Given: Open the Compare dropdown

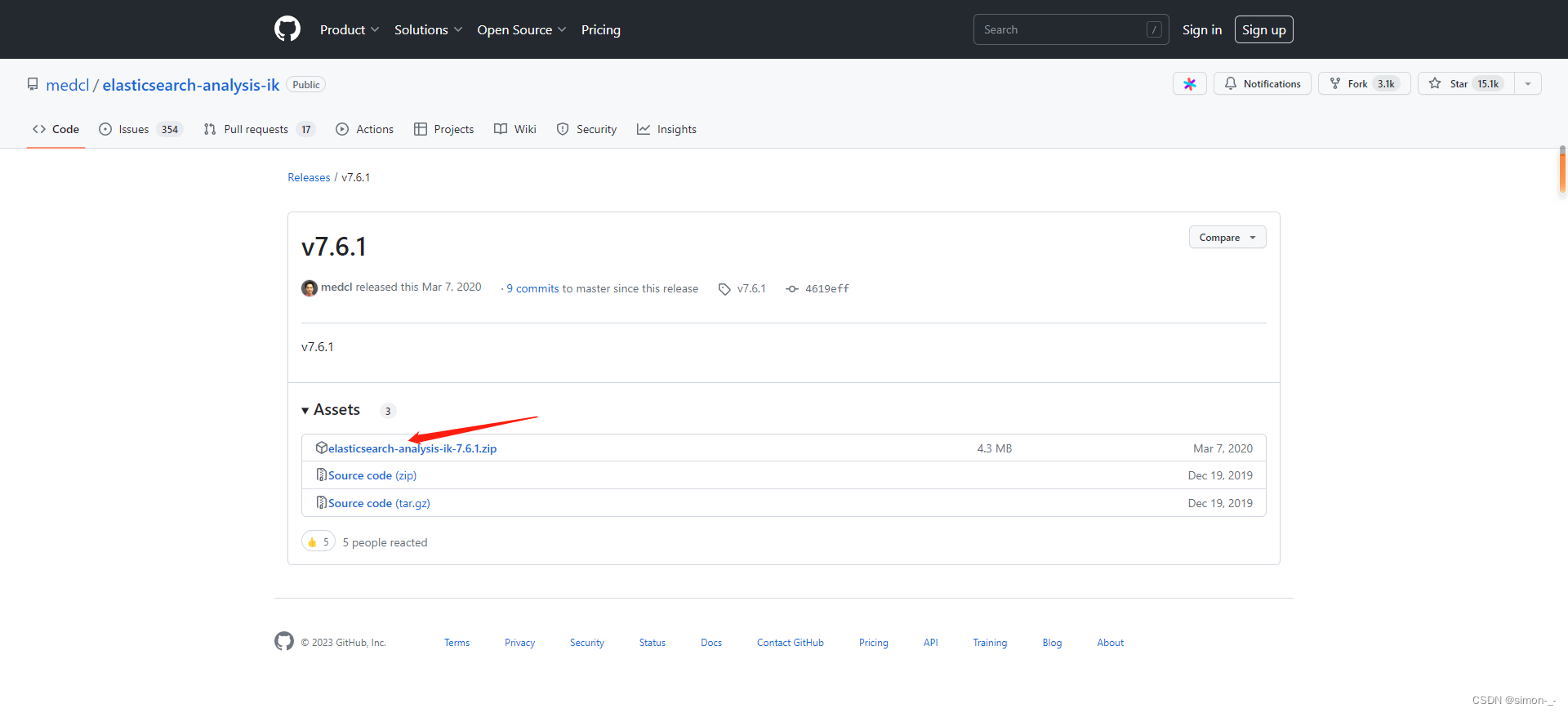Looking at the screenshot, I should coord(1227,237).
